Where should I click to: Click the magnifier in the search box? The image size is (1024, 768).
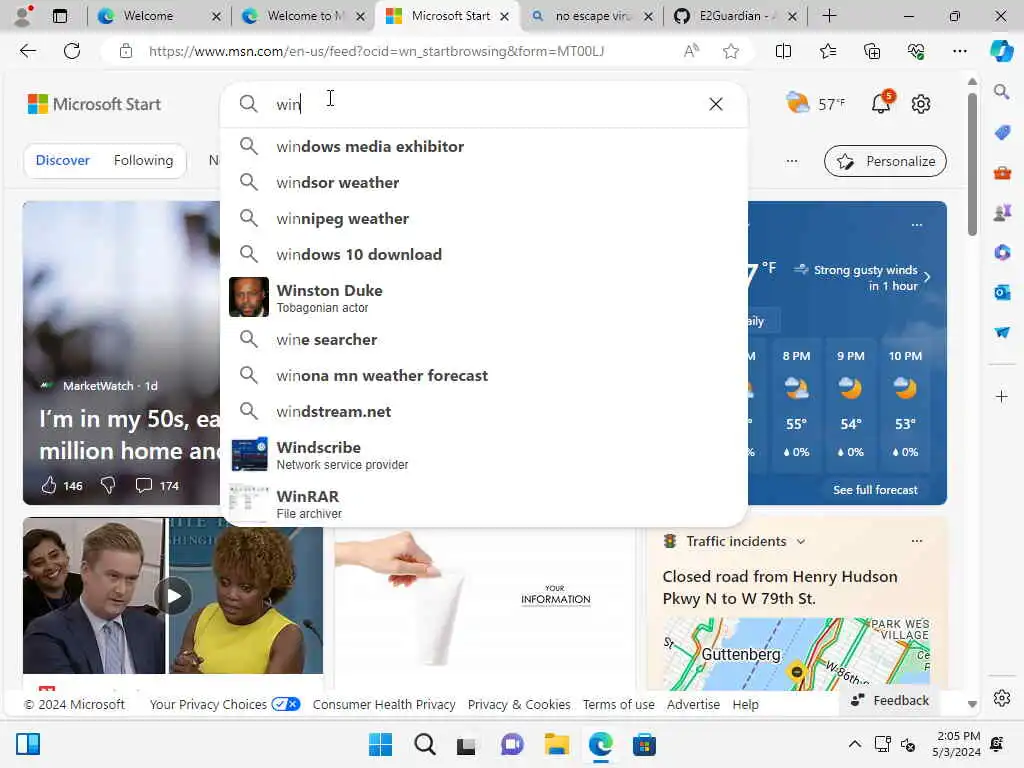point(248,104)
